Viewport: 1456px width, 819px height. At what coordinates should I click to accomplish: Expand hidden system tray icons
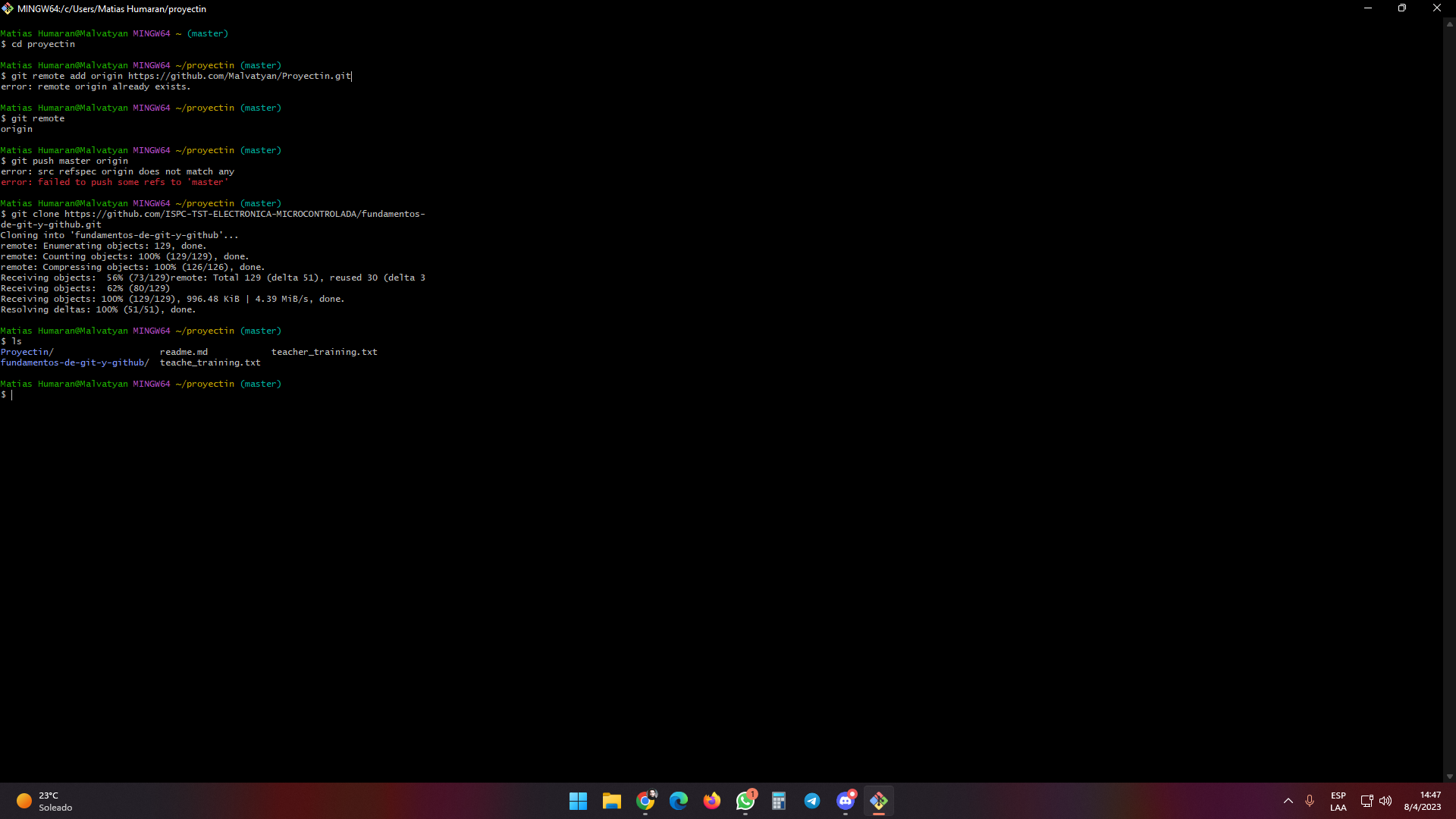click(1288, 801)
